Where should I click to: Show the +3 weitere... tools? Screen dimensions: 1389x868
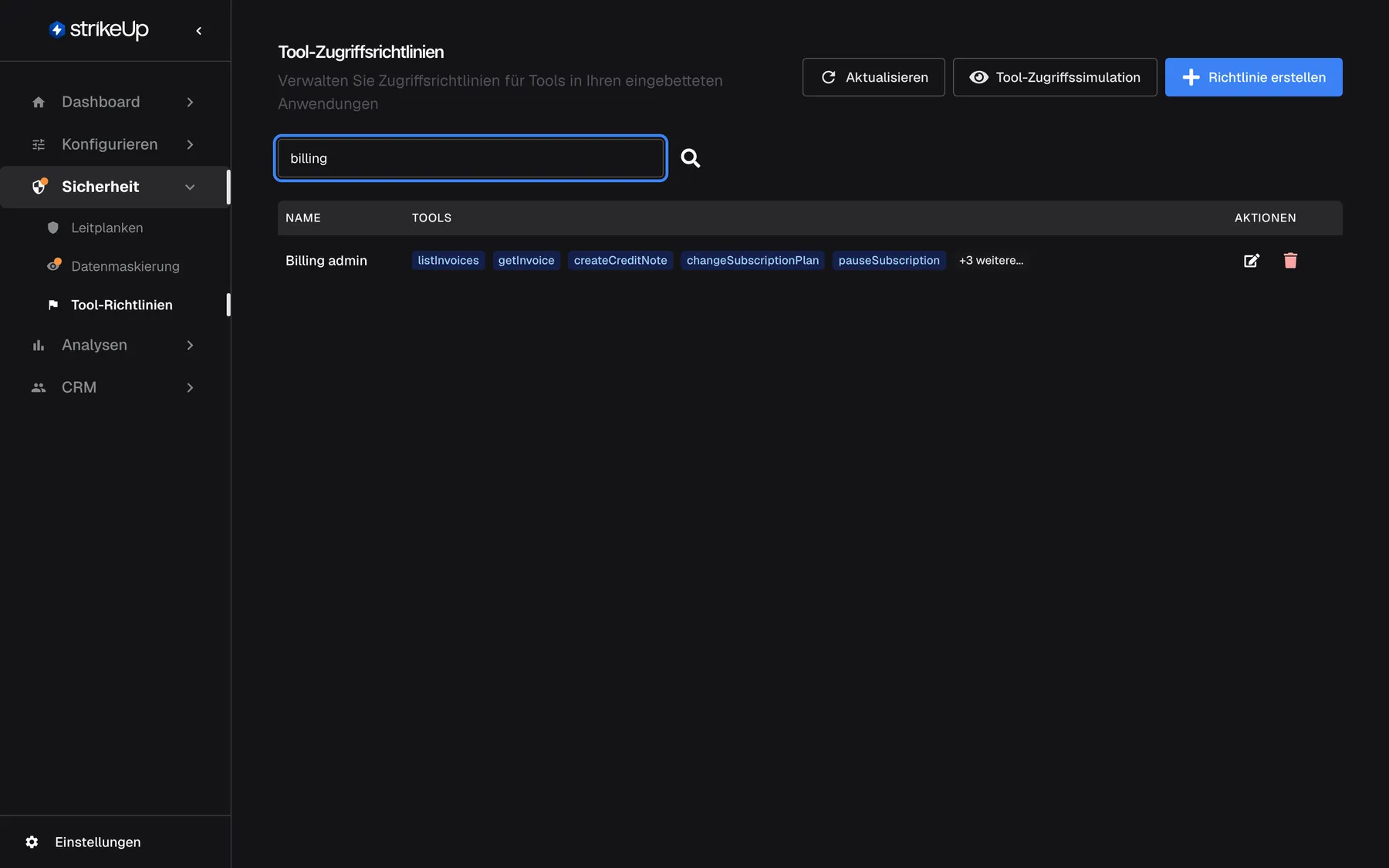click(x=991, y=261)
